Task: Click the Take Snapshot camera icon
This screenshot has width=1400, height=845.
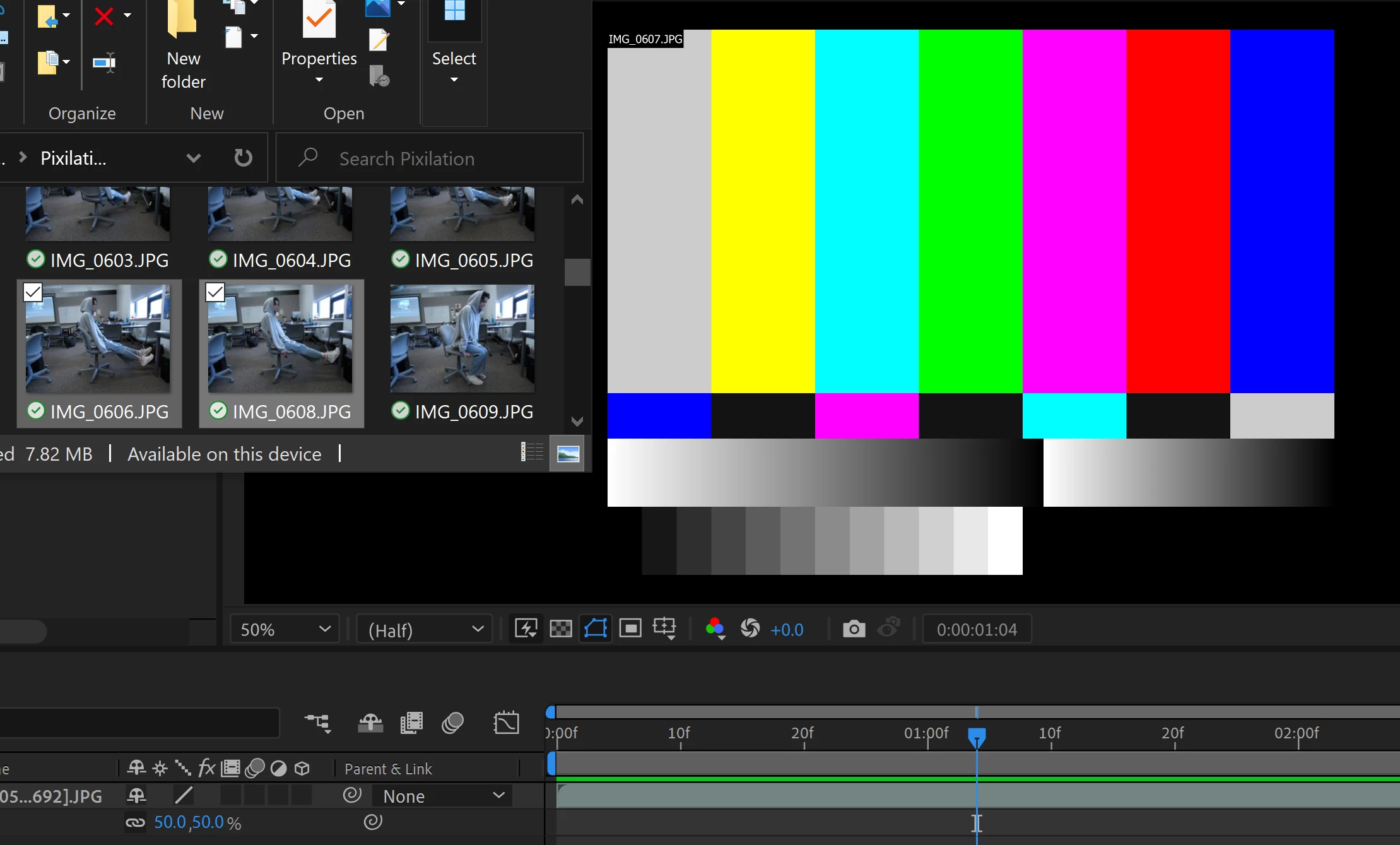Action: pyautogui.click(x=854, y=629)
